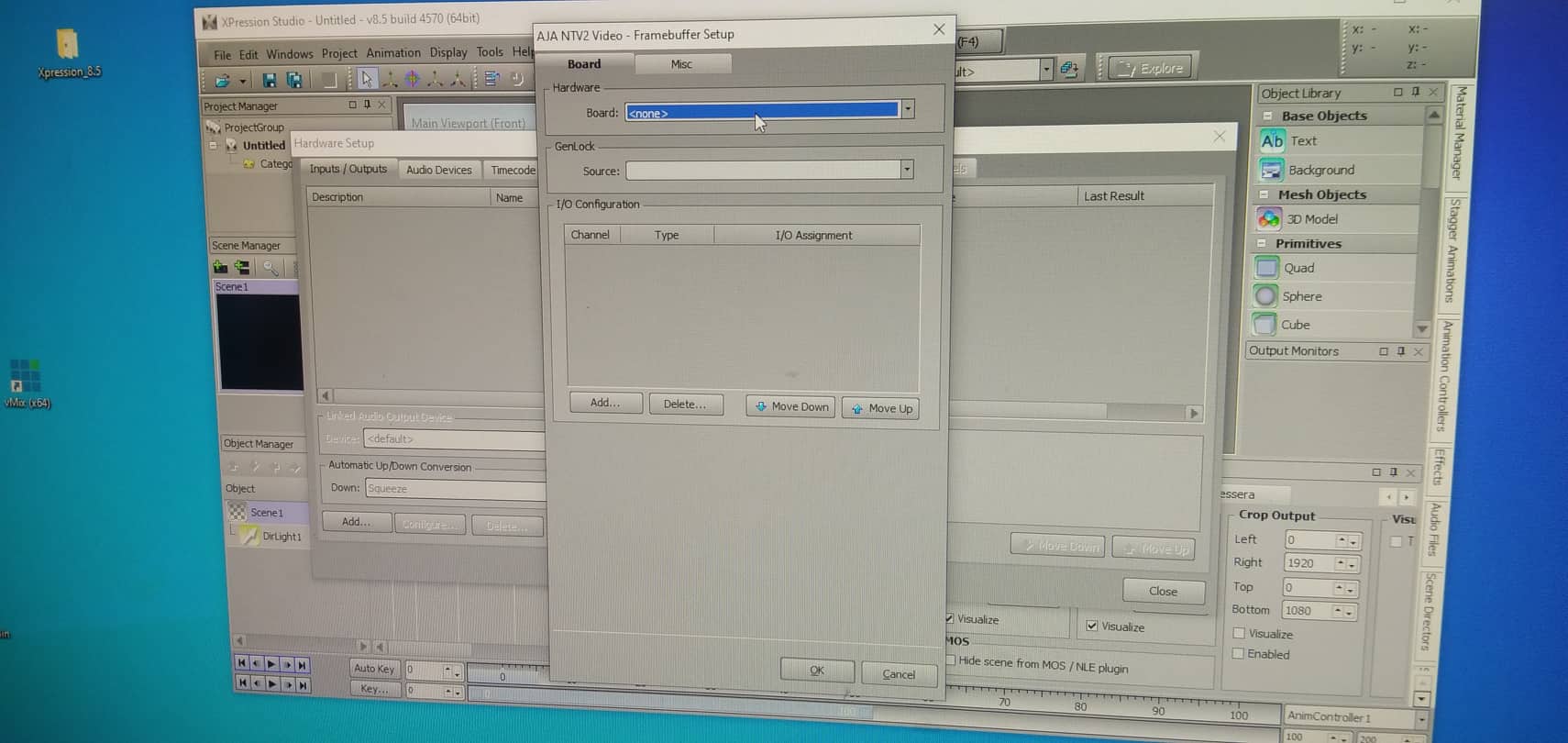Toggle Hide scene from MOS / NLE plugin

point(951,660)
